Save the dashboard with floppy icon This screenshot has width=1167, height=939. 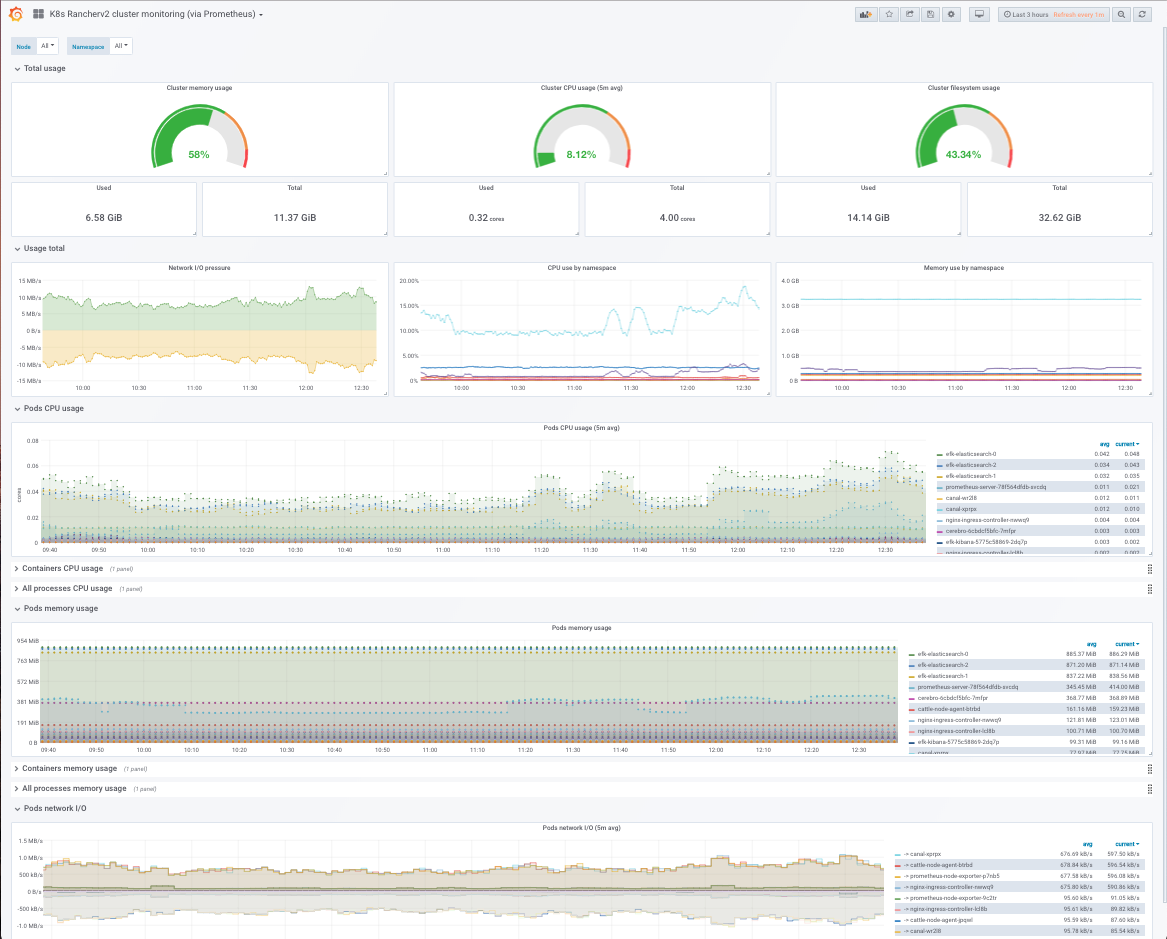pos(930,14)
